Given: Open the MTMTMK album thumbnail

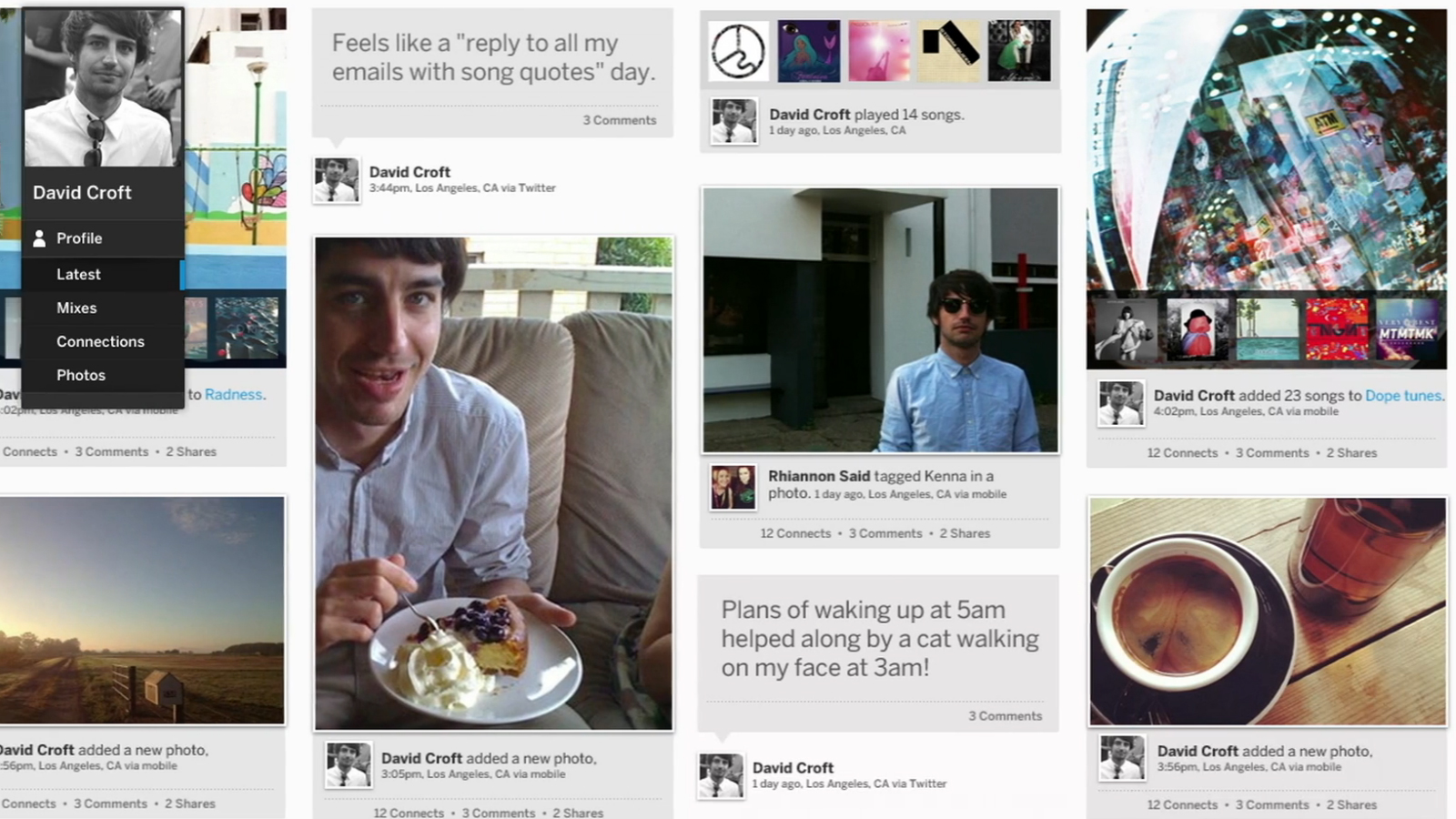Looking at the screenshot, I should tap(1407, 330).
